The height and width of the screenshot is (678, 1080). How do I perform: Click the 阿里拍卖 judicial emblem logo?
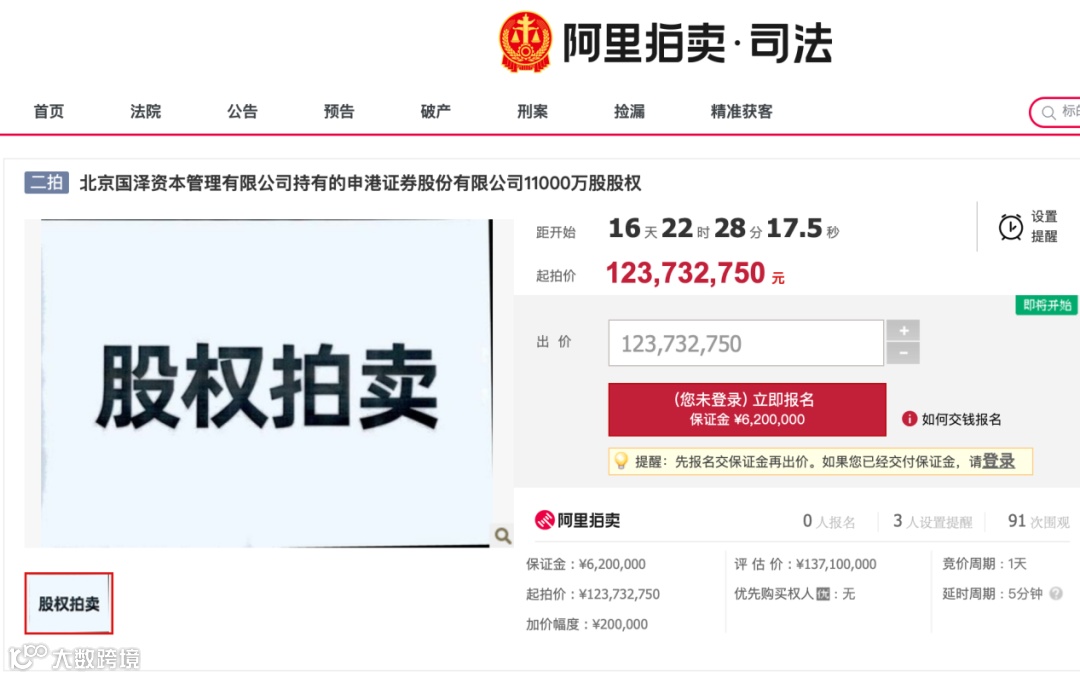coord(526,42)
